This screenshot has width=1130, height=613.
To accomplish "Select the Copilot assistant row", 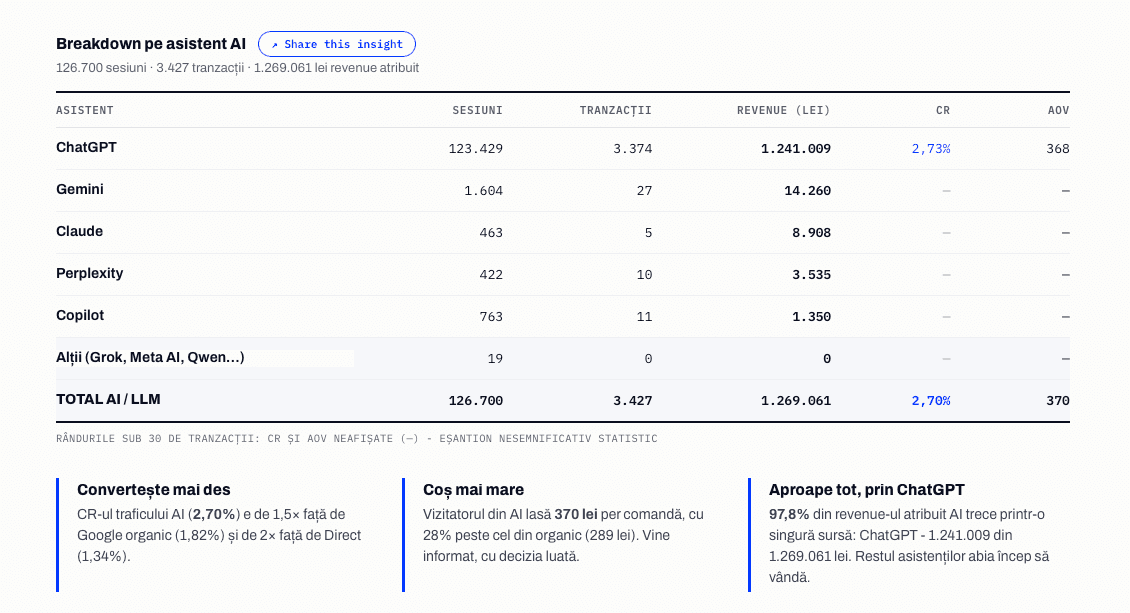I will tap(563, 316).
